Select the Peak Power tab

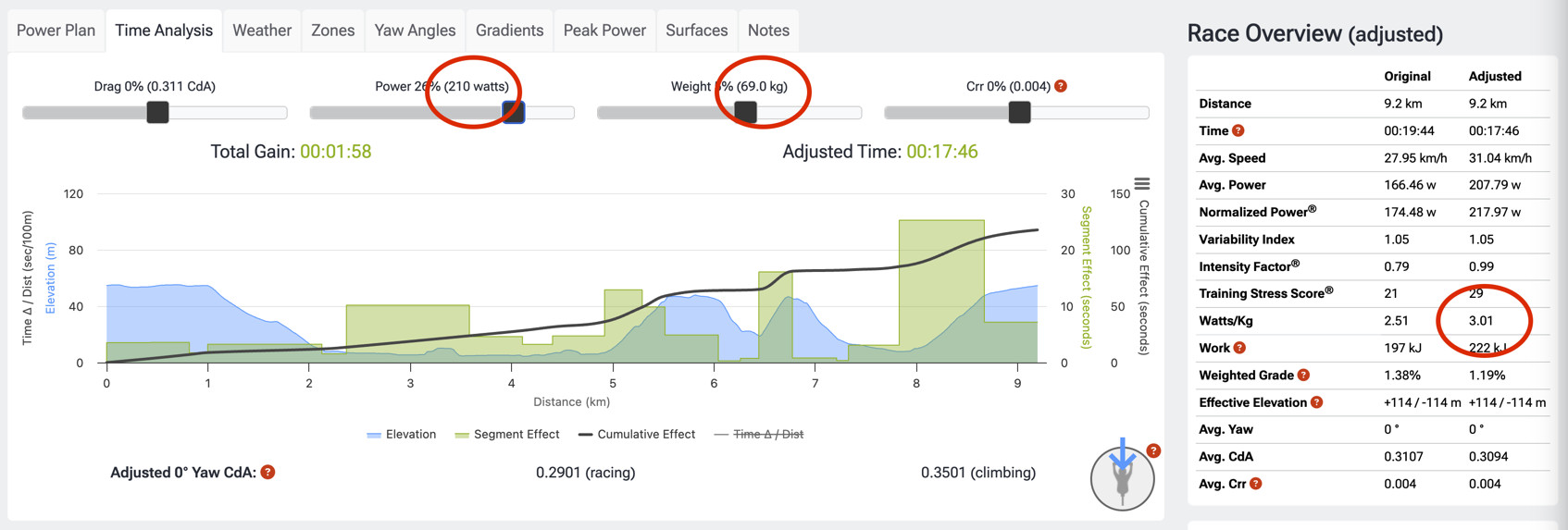(604, 31)
